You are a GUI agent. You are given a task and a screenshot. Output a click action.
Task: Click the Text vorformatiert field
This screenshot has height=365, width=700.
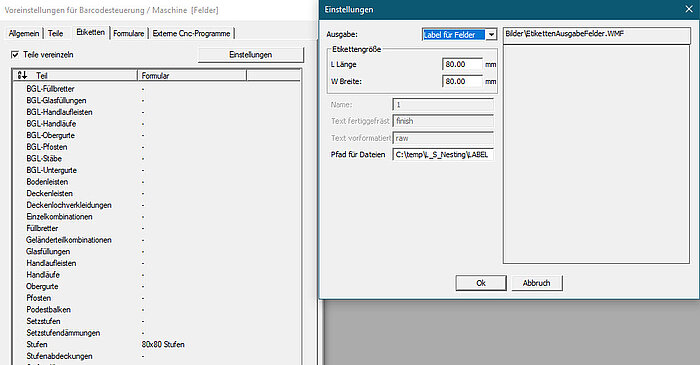tap(443, 138)
